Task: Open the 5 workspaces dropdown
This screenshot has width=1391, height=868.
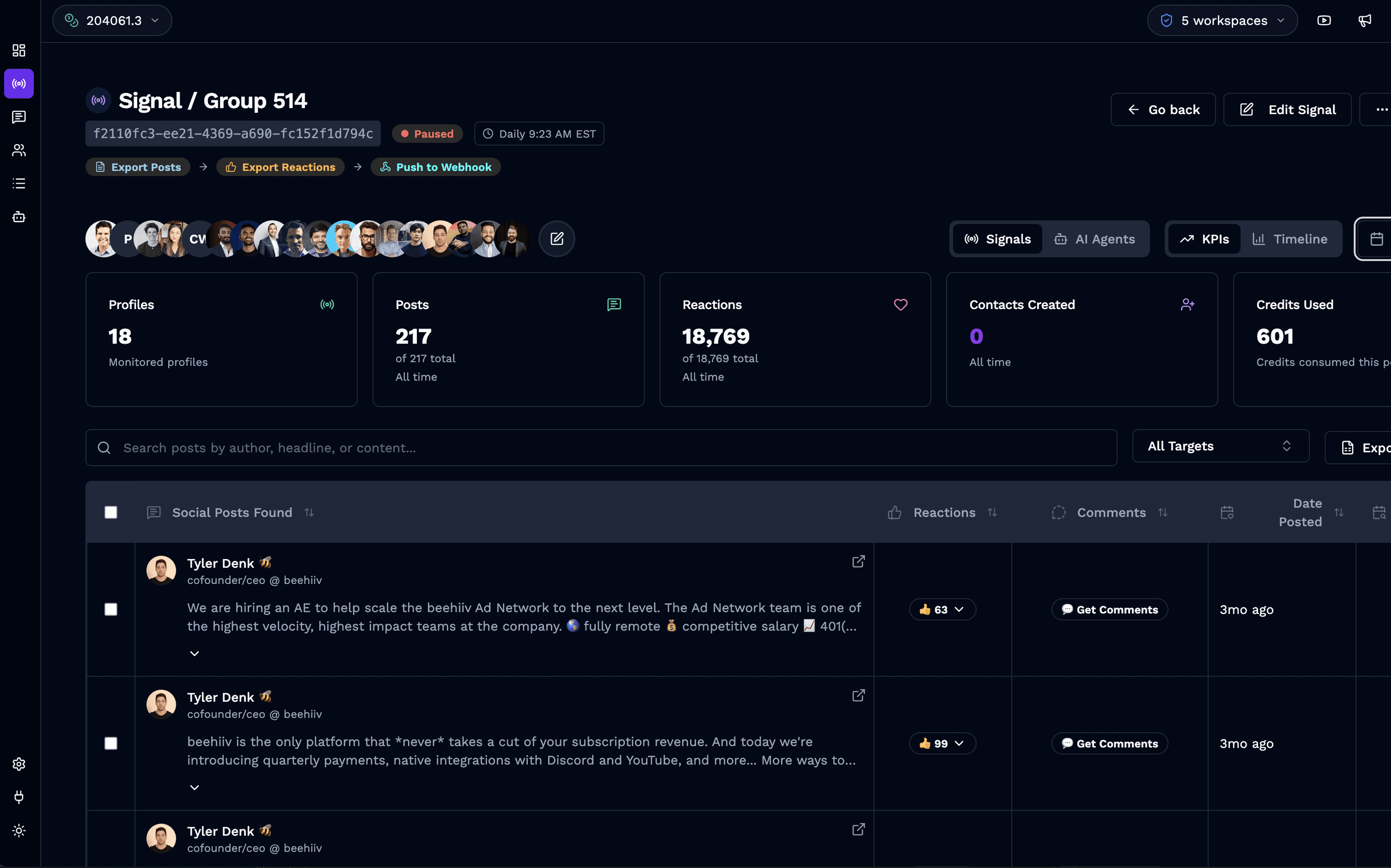Action: click(x=1222, y=21)
